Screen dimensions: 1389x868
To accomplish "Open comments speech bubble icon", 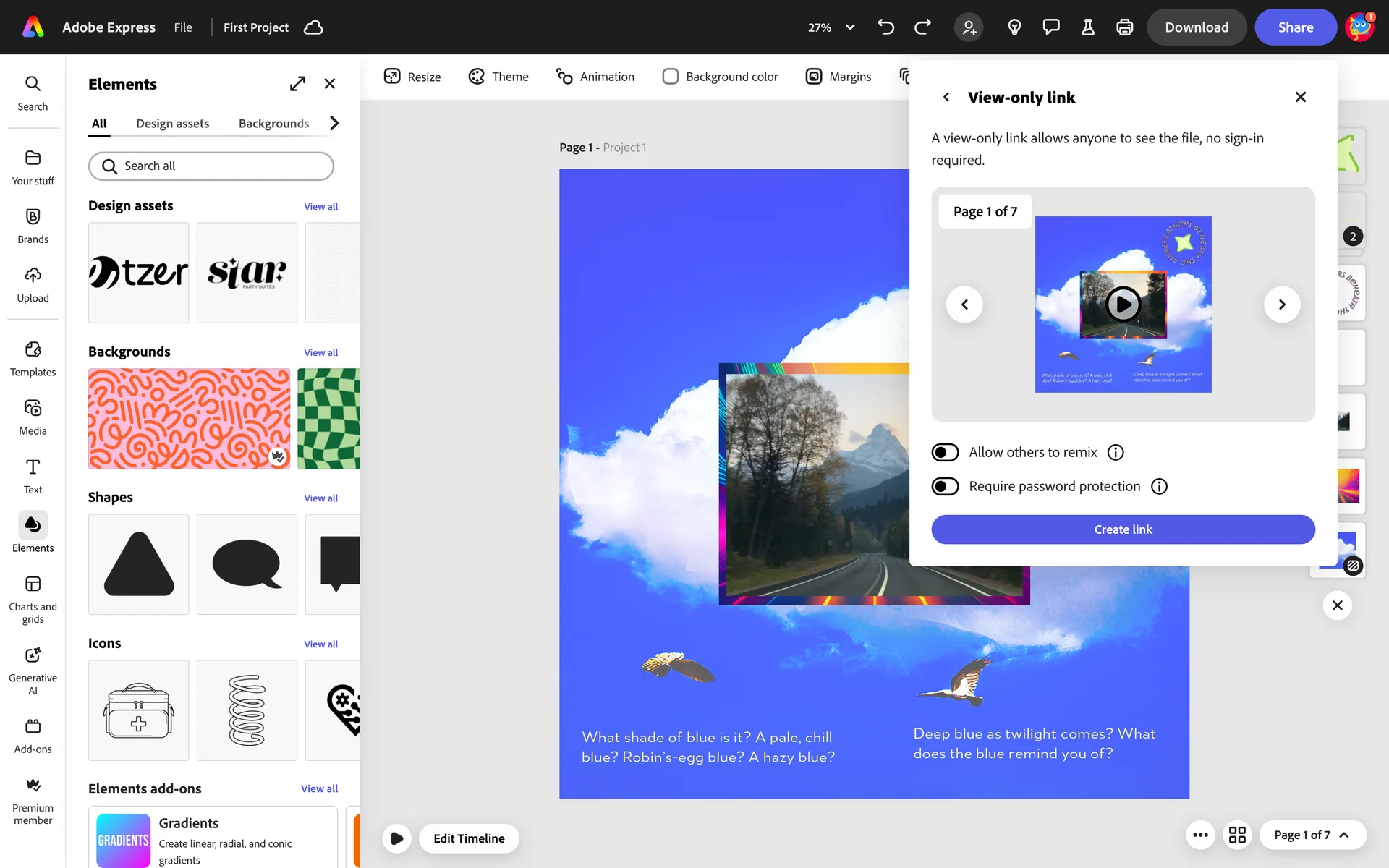I will click(1050, 27).
